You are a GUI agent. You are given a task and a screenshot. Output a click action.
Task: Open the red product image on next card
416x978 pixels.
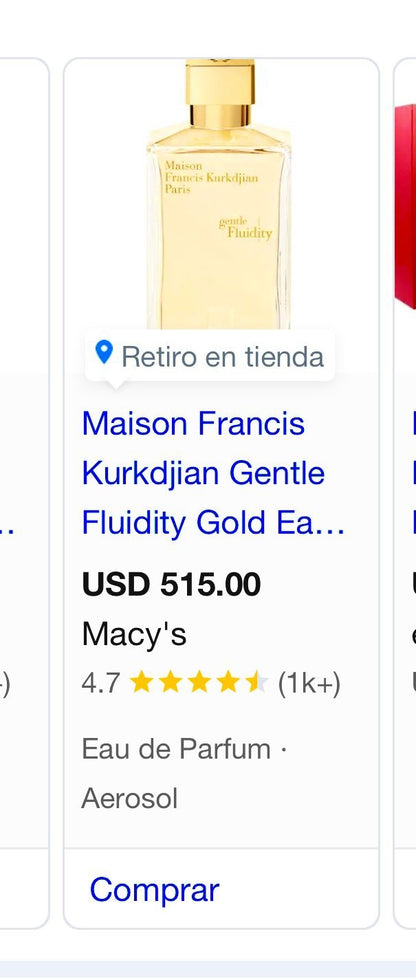(x=405, y=206)
